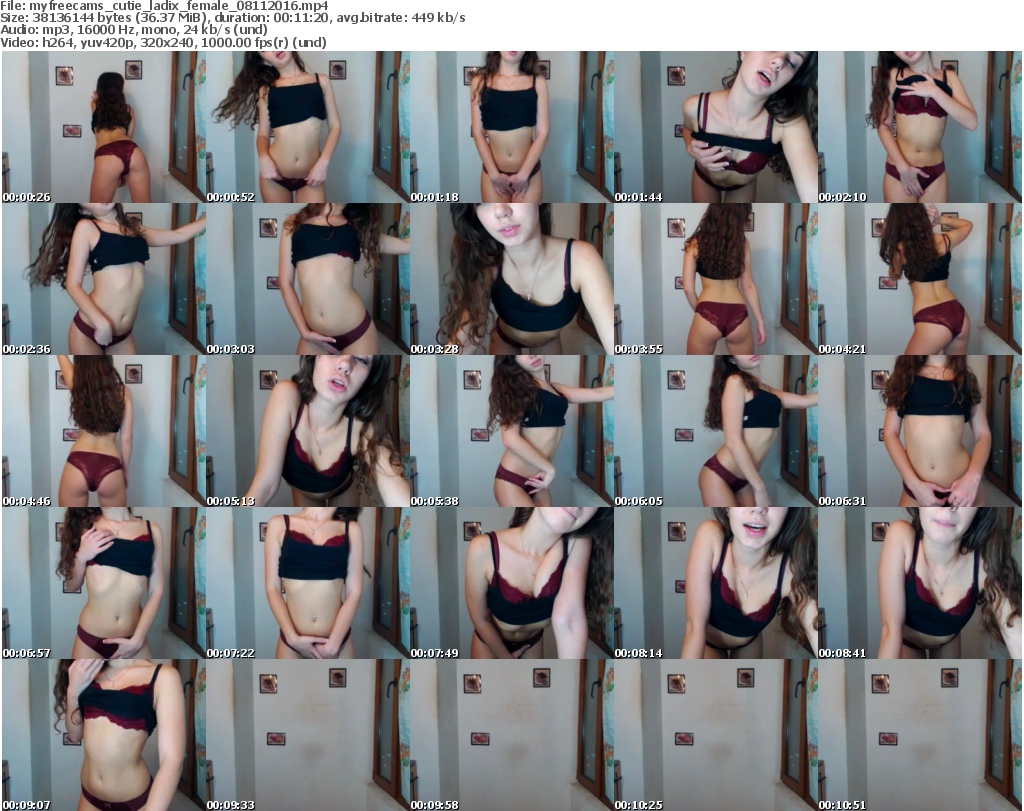Open the thumbnail stamped 00:00:26
Screen dimensions: 1024x811
coord(104,127)
